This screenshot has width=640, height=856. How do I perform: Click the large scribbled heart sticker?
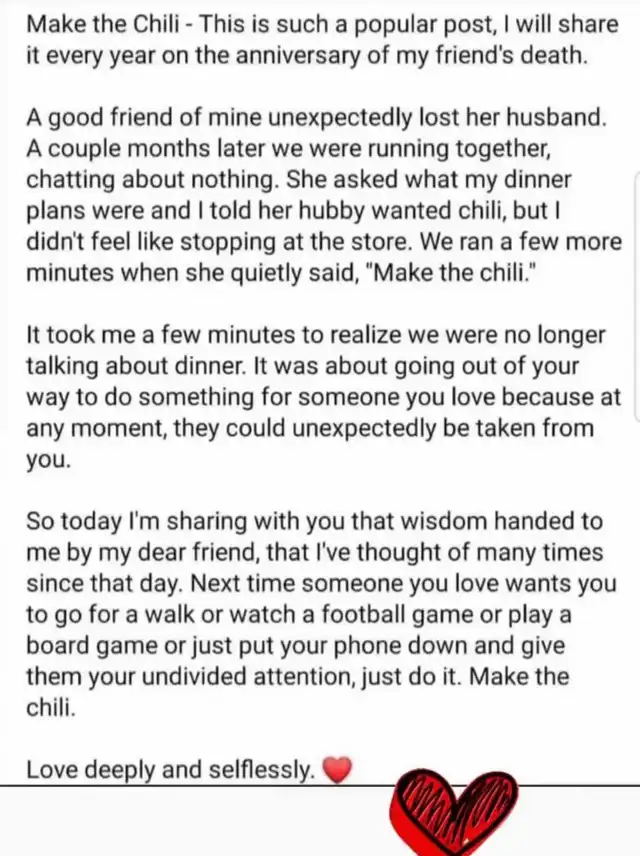pos(453,812)
